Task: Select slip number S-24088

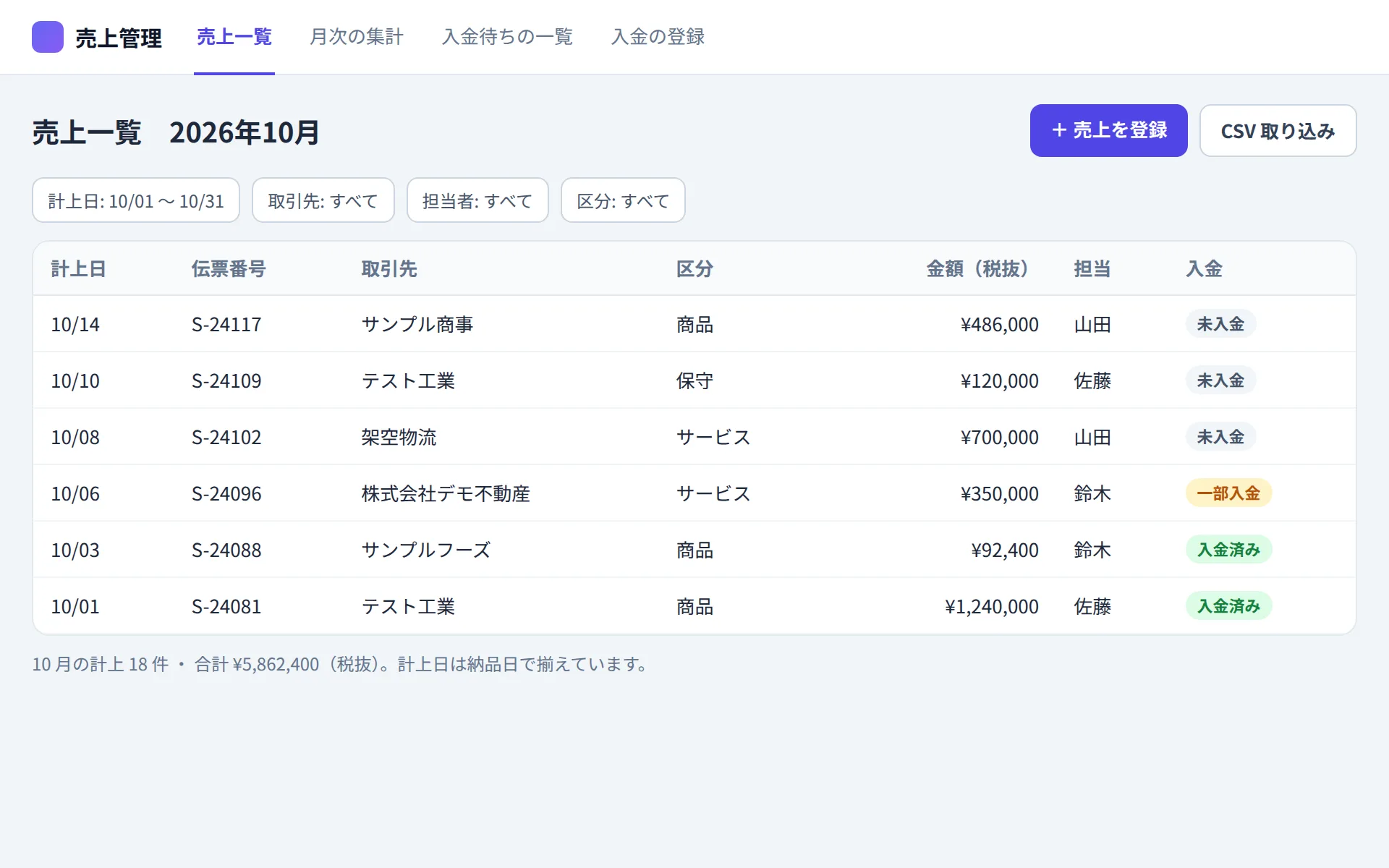Action: (x=226, y=550)
